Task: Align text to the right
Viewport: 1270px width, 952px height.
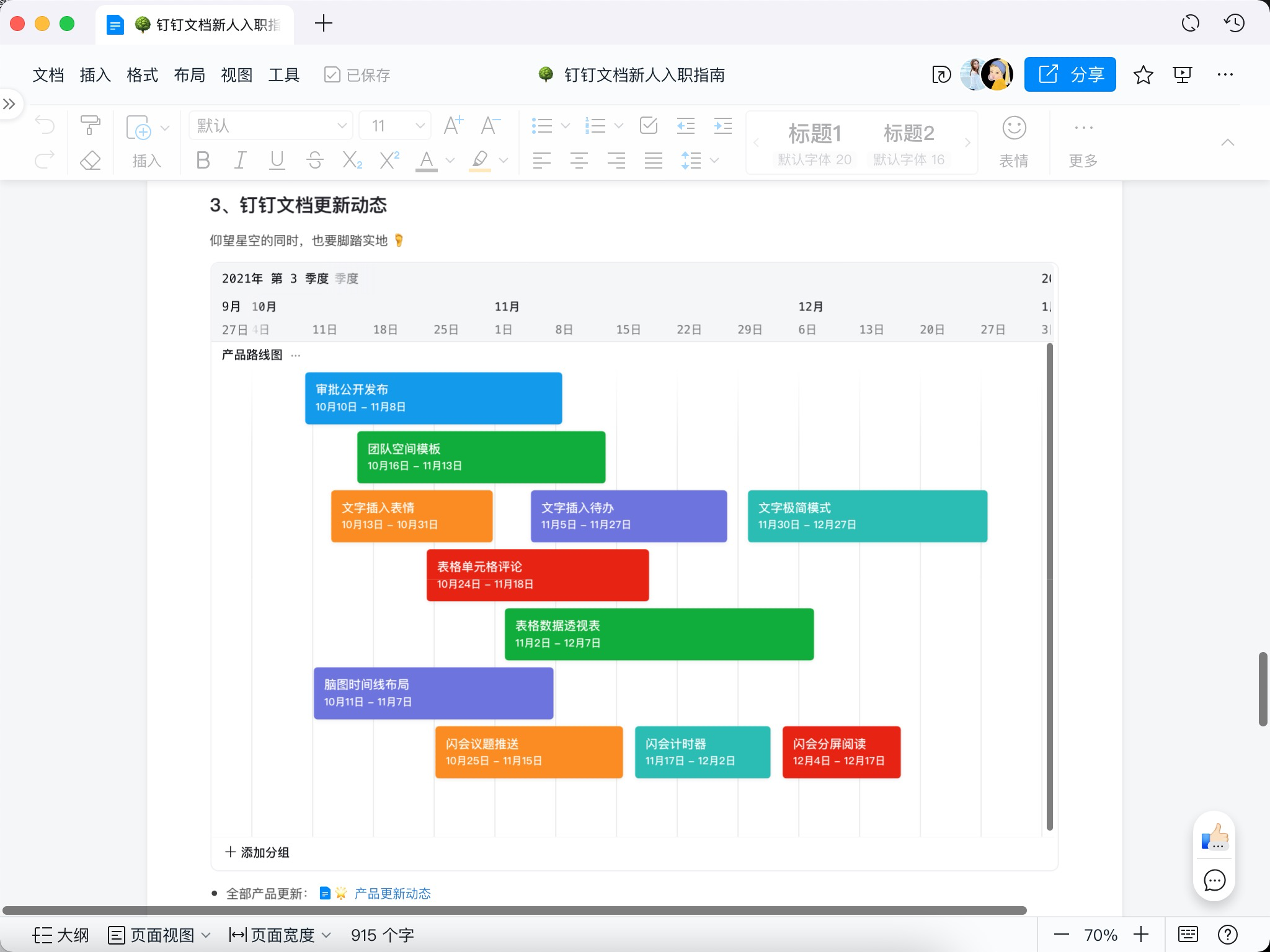Action: point(616,161)
